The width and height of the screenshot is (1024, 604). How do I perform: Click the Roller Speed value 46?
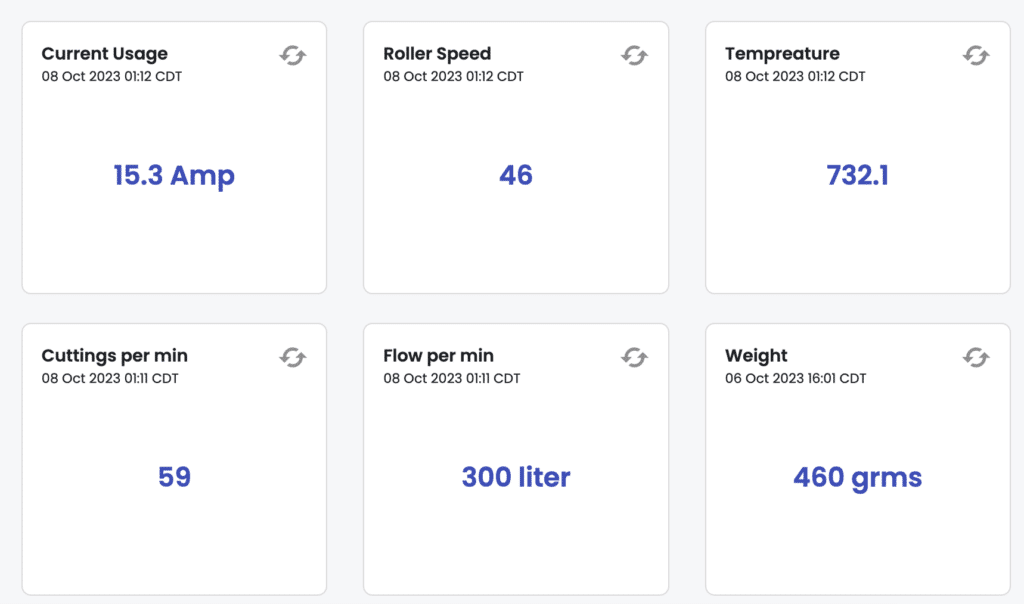(516, 175)
